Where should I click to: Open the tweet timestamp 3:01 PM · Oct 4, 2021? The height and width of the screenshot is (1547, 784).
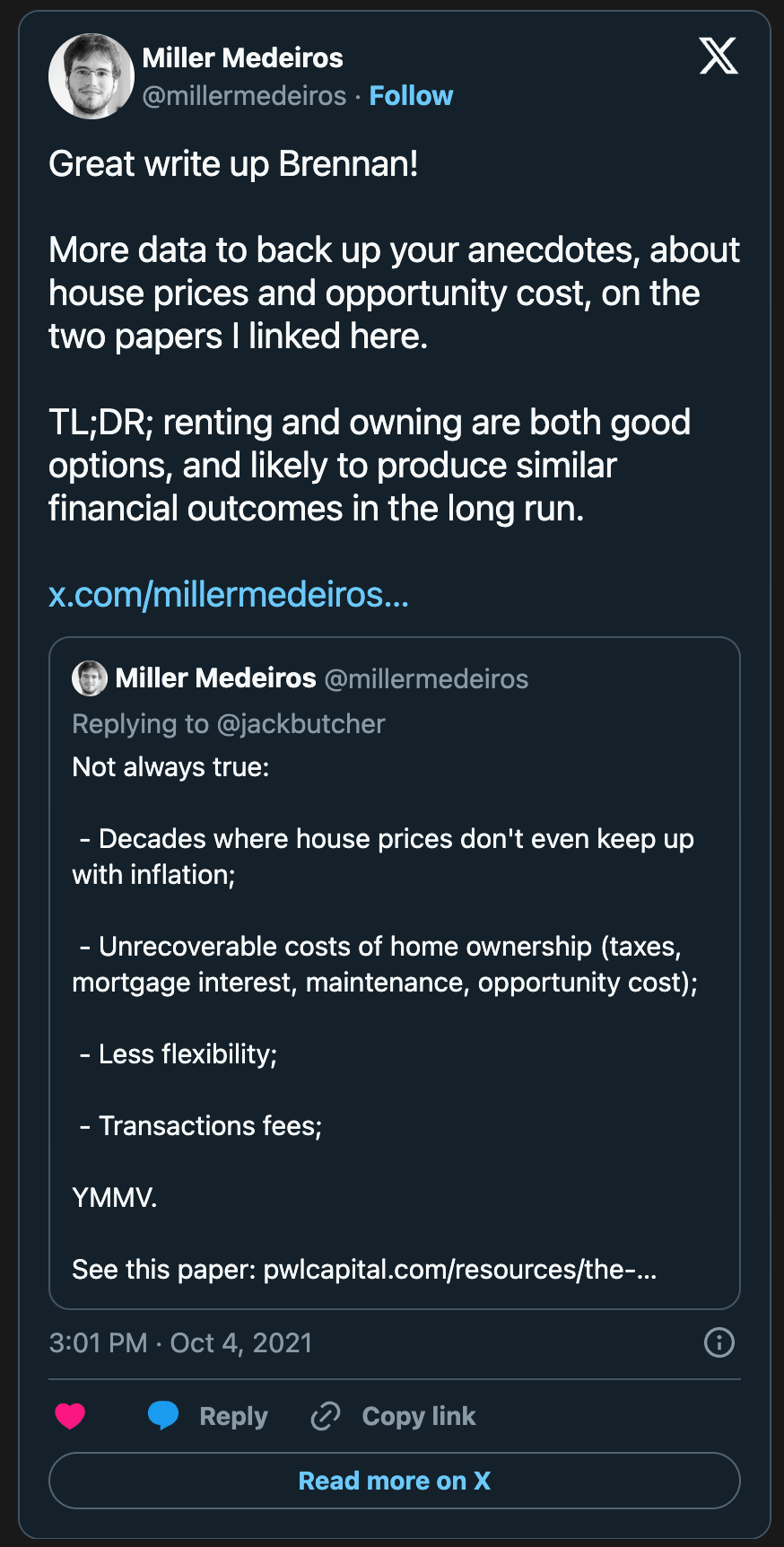click(x=180, y=1342)
